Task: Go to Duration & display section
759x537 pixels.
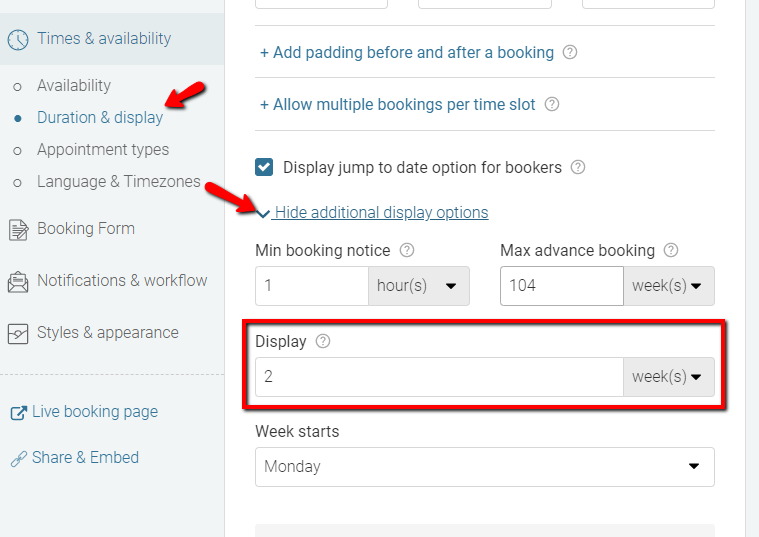Action: pos(100,117)
